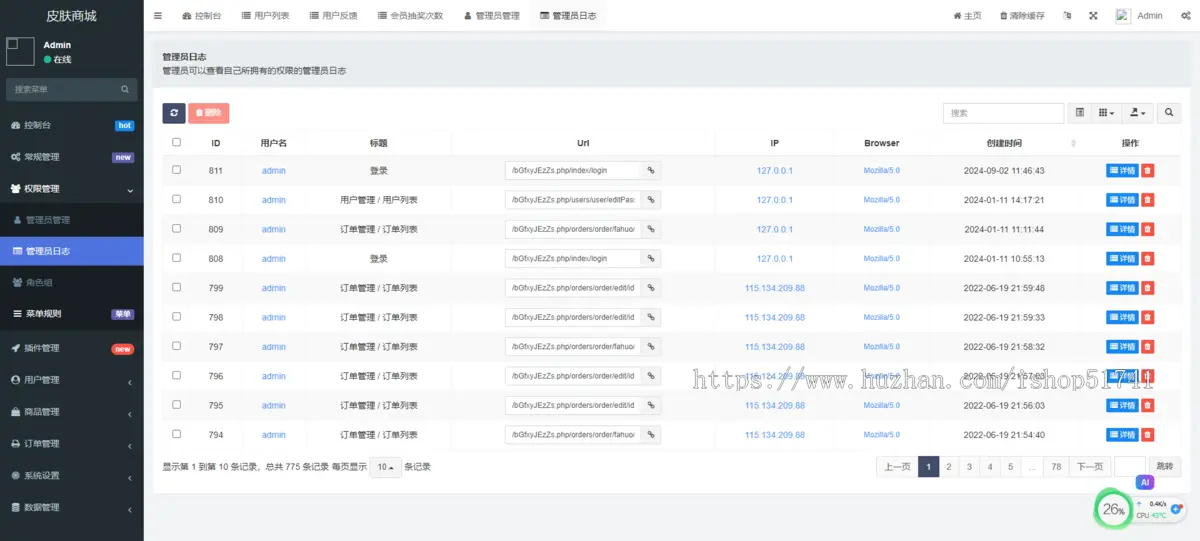This screenshot has width=1200, height=541.
Task: Delete log entry 811 with red trash icon
Action: click(x=1148, y=171)
